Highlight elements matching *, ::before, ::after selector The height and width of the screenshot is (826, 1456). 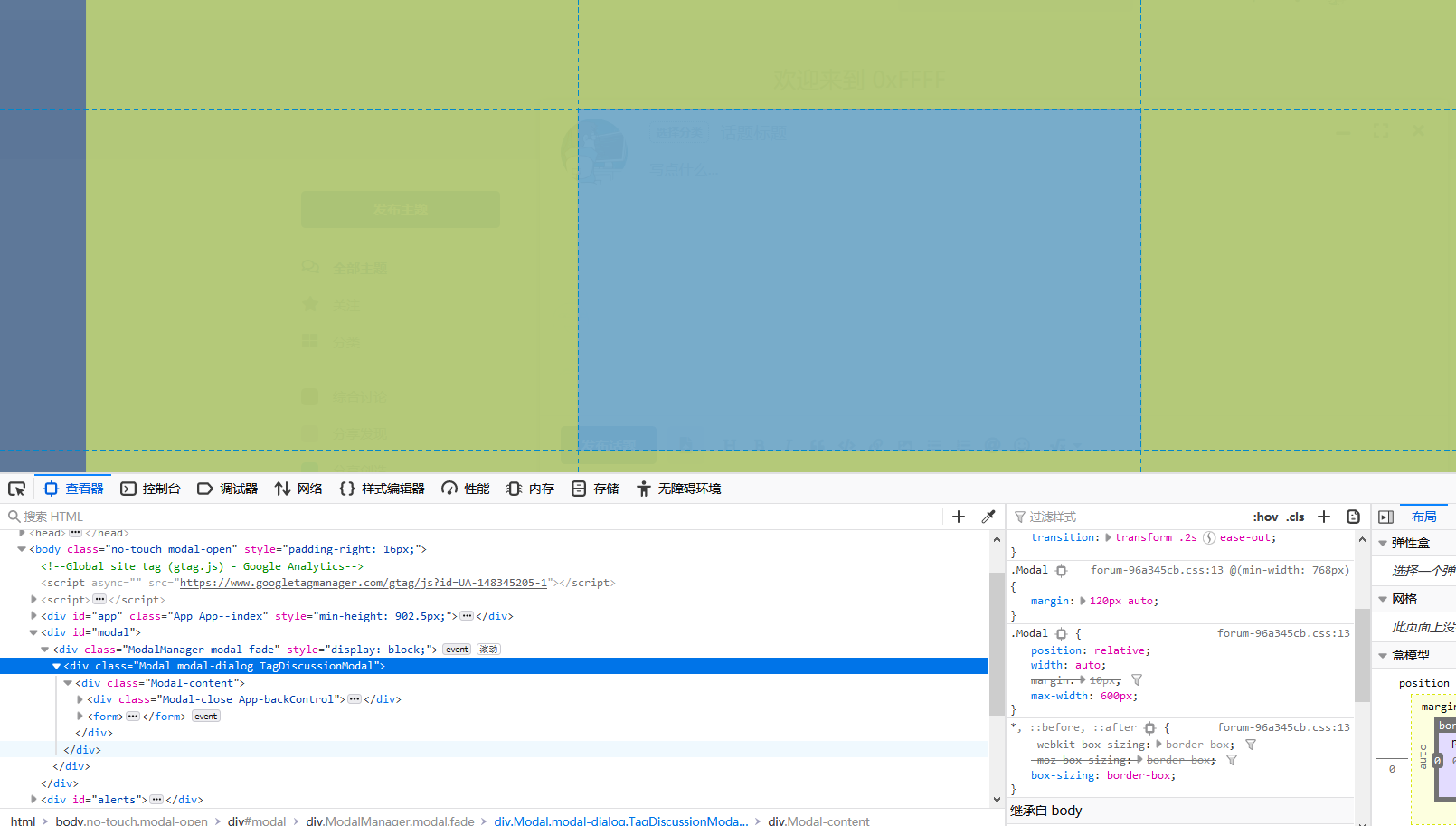click(x=1150, y=728)
